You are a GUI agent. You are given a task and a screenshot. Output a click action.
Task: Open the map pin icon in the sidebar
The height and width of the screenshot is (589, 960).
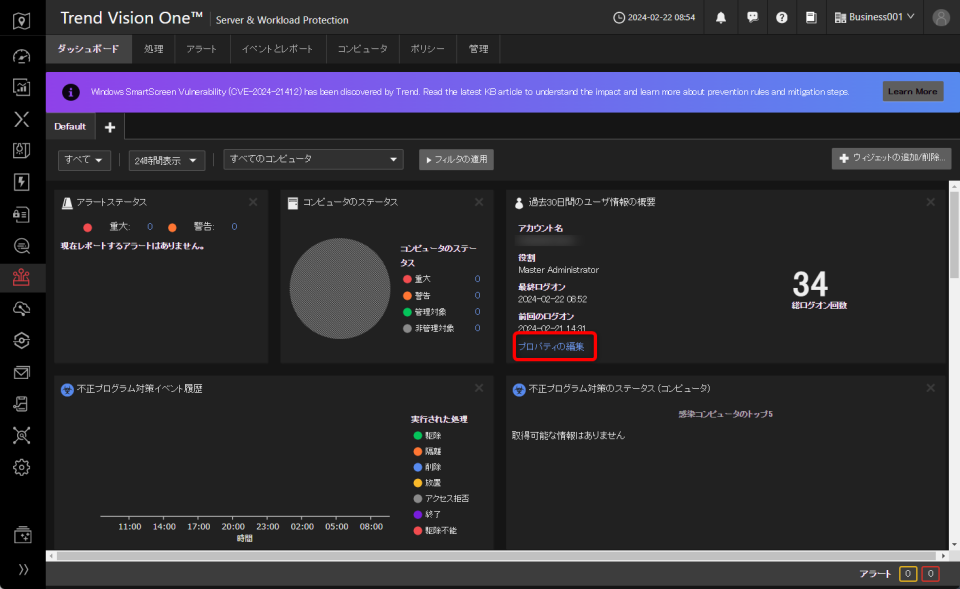(21, 21)
